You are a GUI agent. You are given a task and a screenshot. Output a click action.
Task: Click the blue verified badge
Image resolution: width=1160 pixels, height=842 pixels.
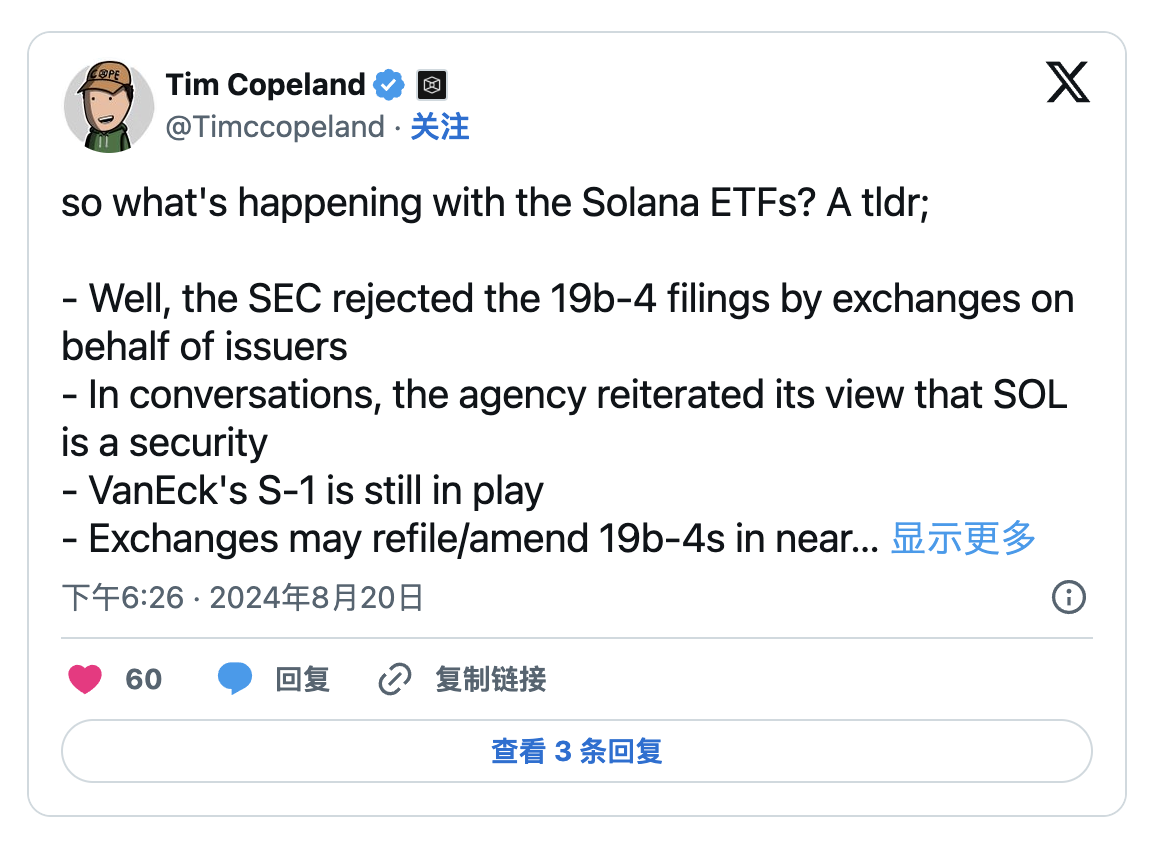pos(388,85)
